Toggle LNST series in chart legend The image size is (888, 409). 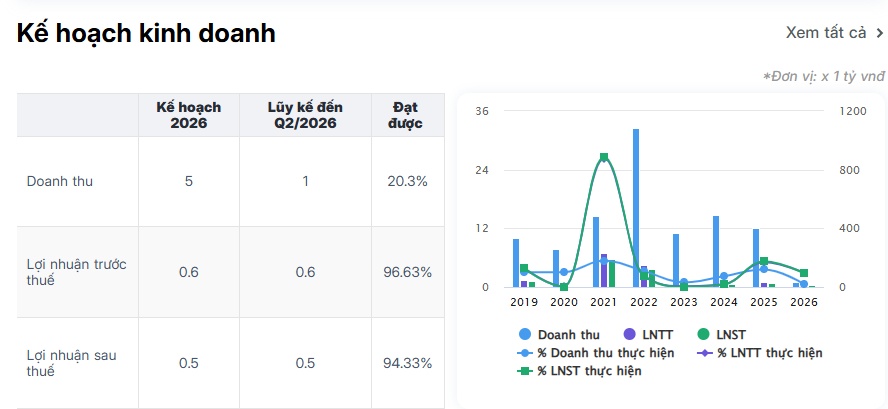(x=722, y=335)
